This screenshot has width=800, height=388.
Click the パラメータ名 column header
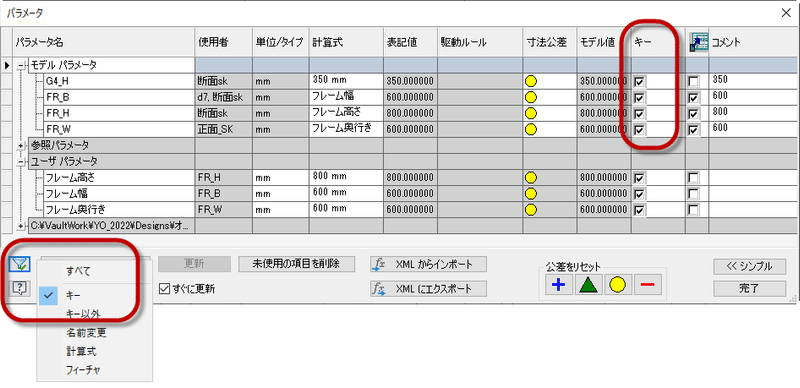point(104,43)
